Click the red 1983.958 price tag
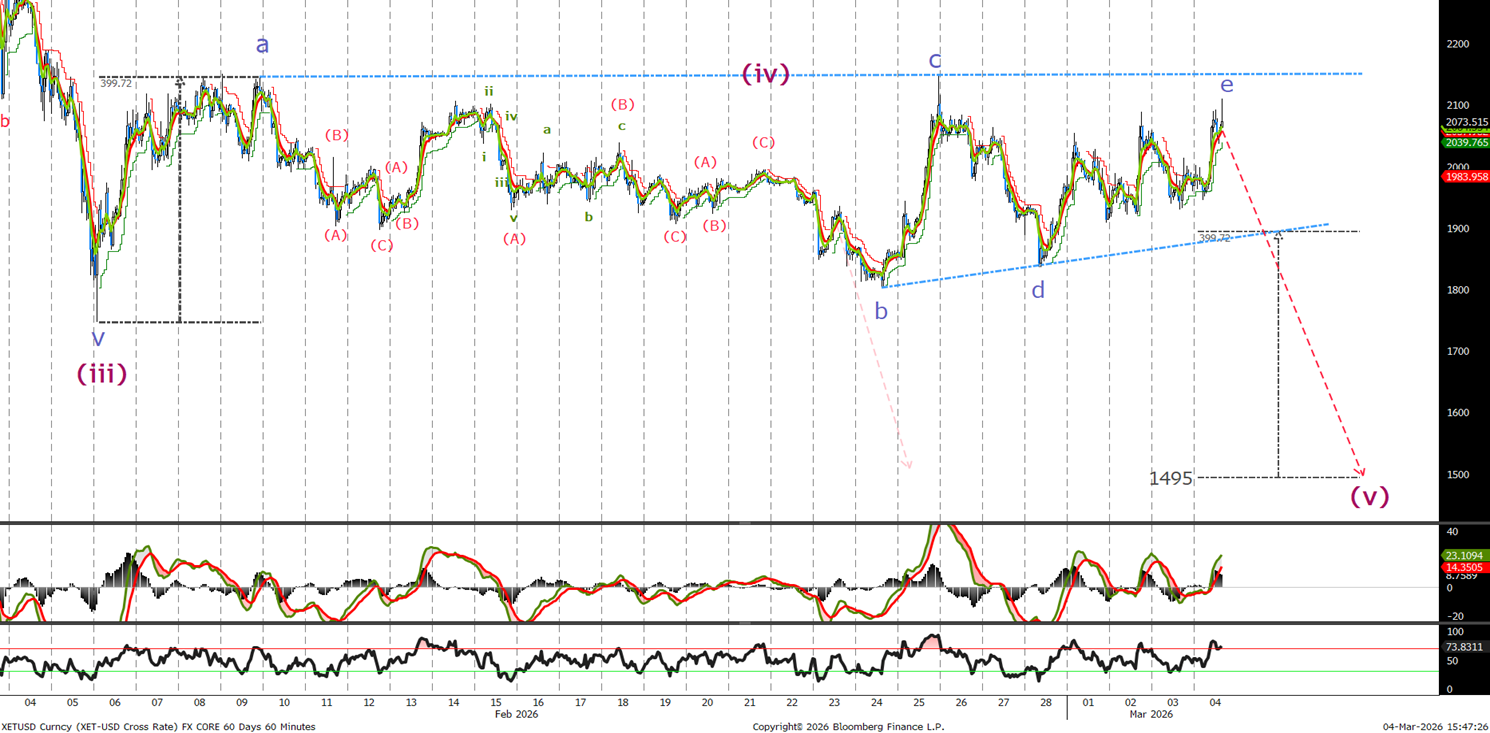This screenshot has width=1490, height=733. [x=1464, y=177]
